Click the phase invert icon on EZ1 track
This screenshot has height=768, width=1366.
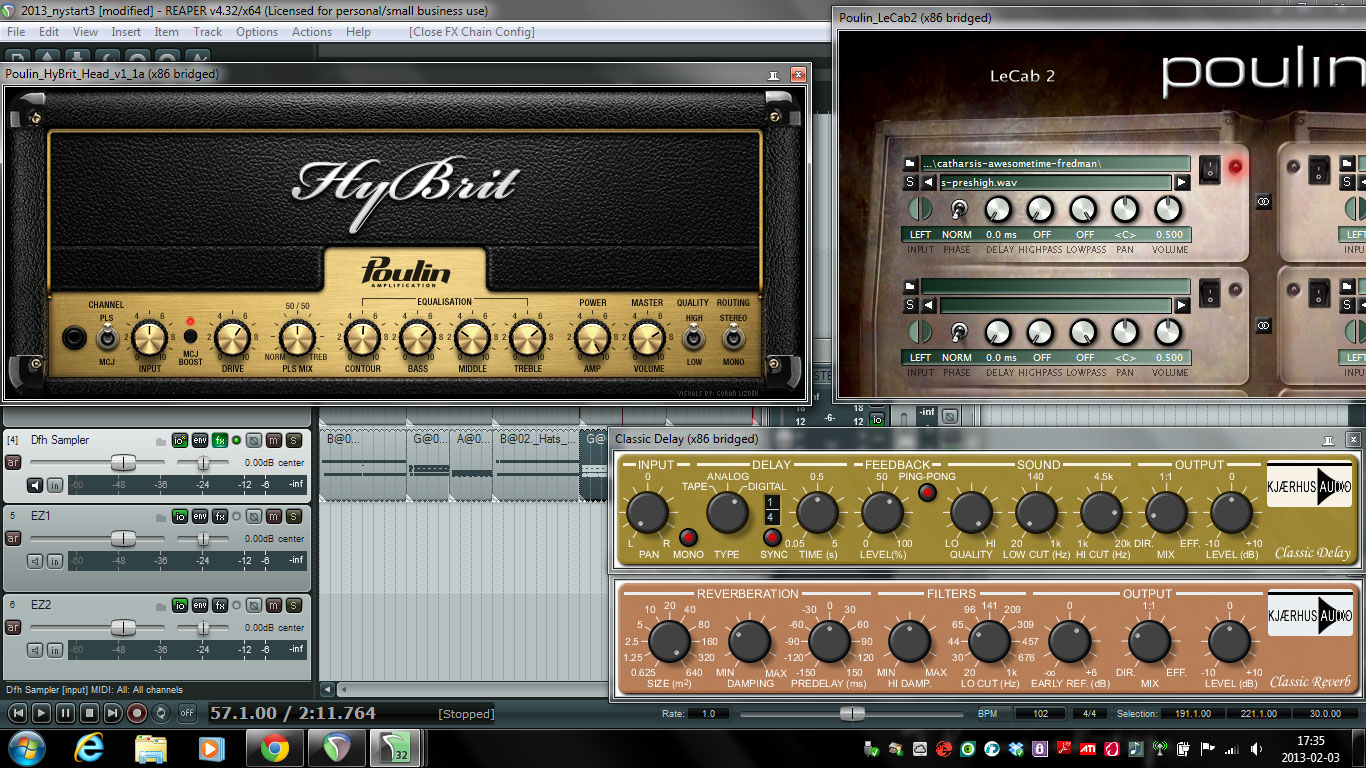(254, 516)
